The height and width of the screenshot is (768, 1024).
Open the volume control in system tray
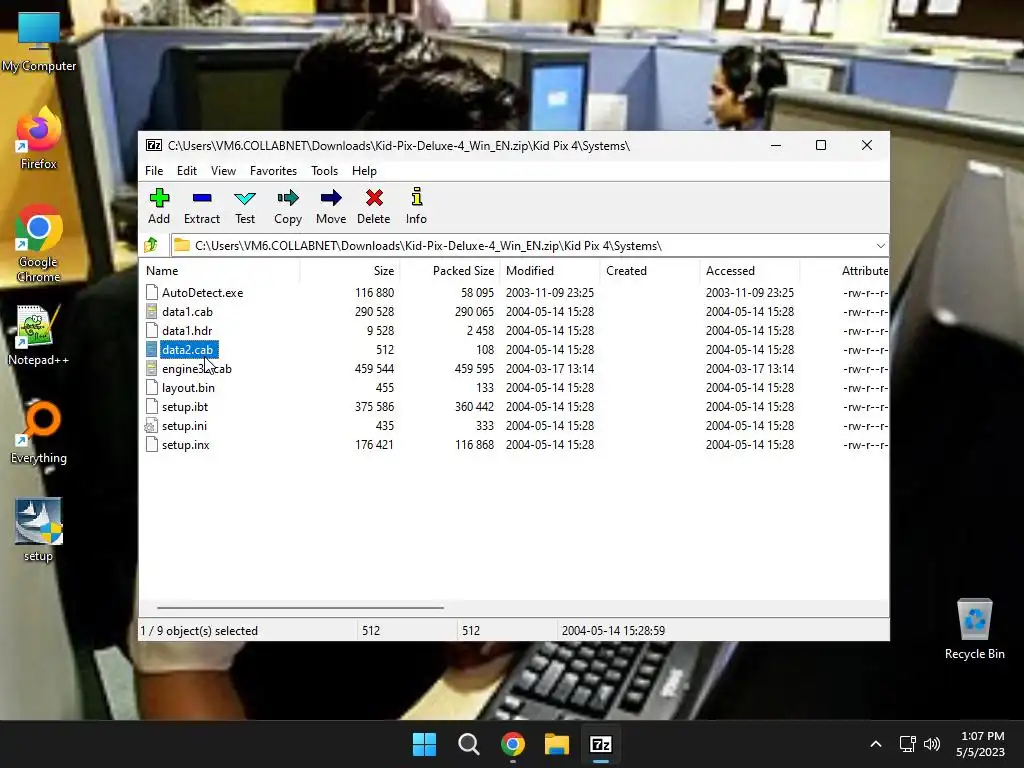pos(932,744)
